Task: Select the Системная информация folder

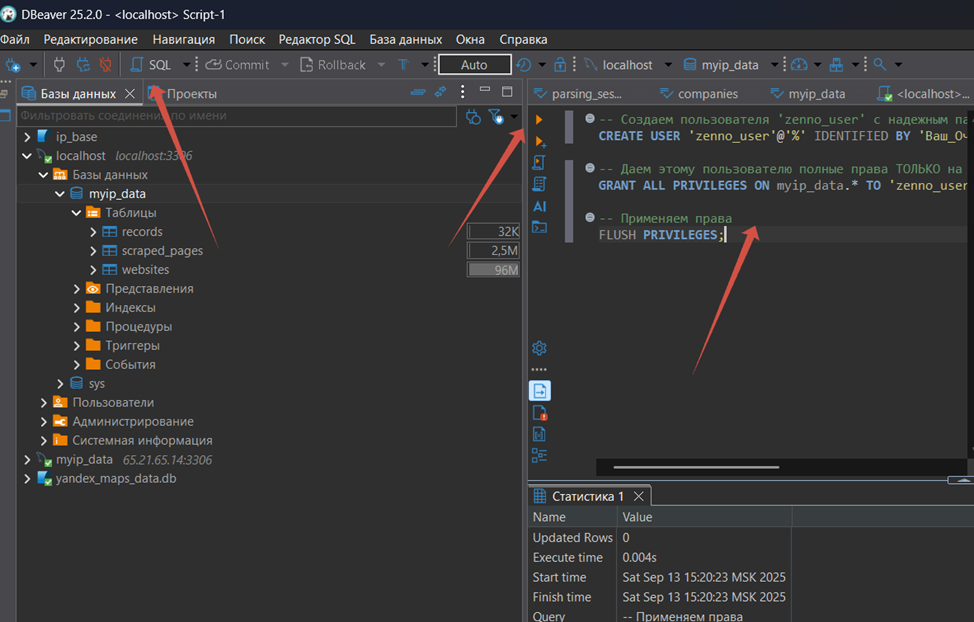Action: click(x=142, y=441)
